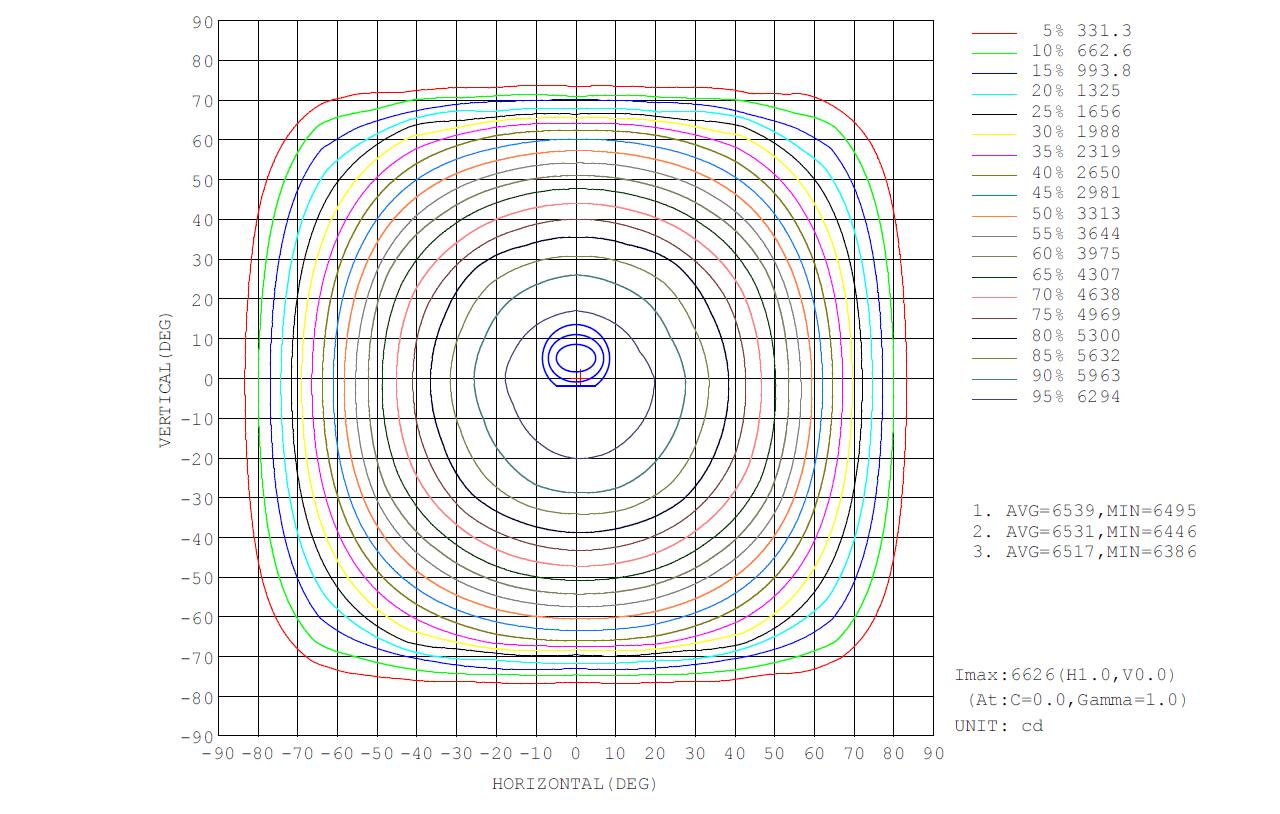Click the yellow 30% legend color line
Viewport: 1280px width, 814px height.
[x=995, y=134]
